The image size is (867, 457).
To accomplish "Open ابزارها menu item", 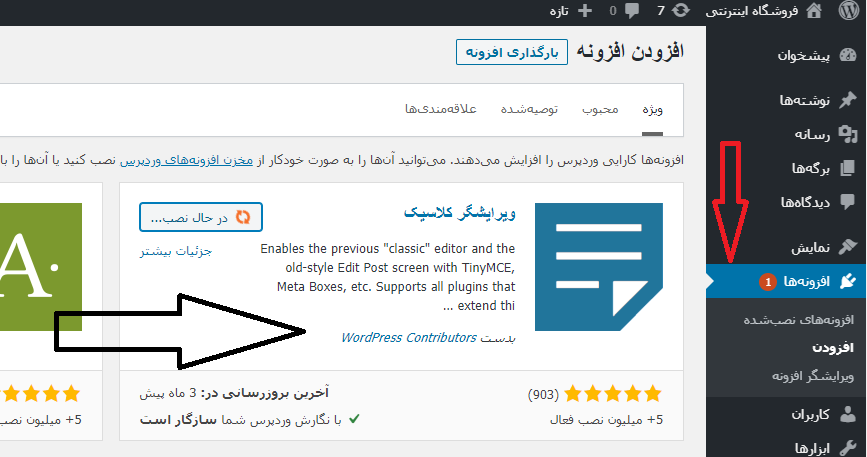I will tap(812, 448).
